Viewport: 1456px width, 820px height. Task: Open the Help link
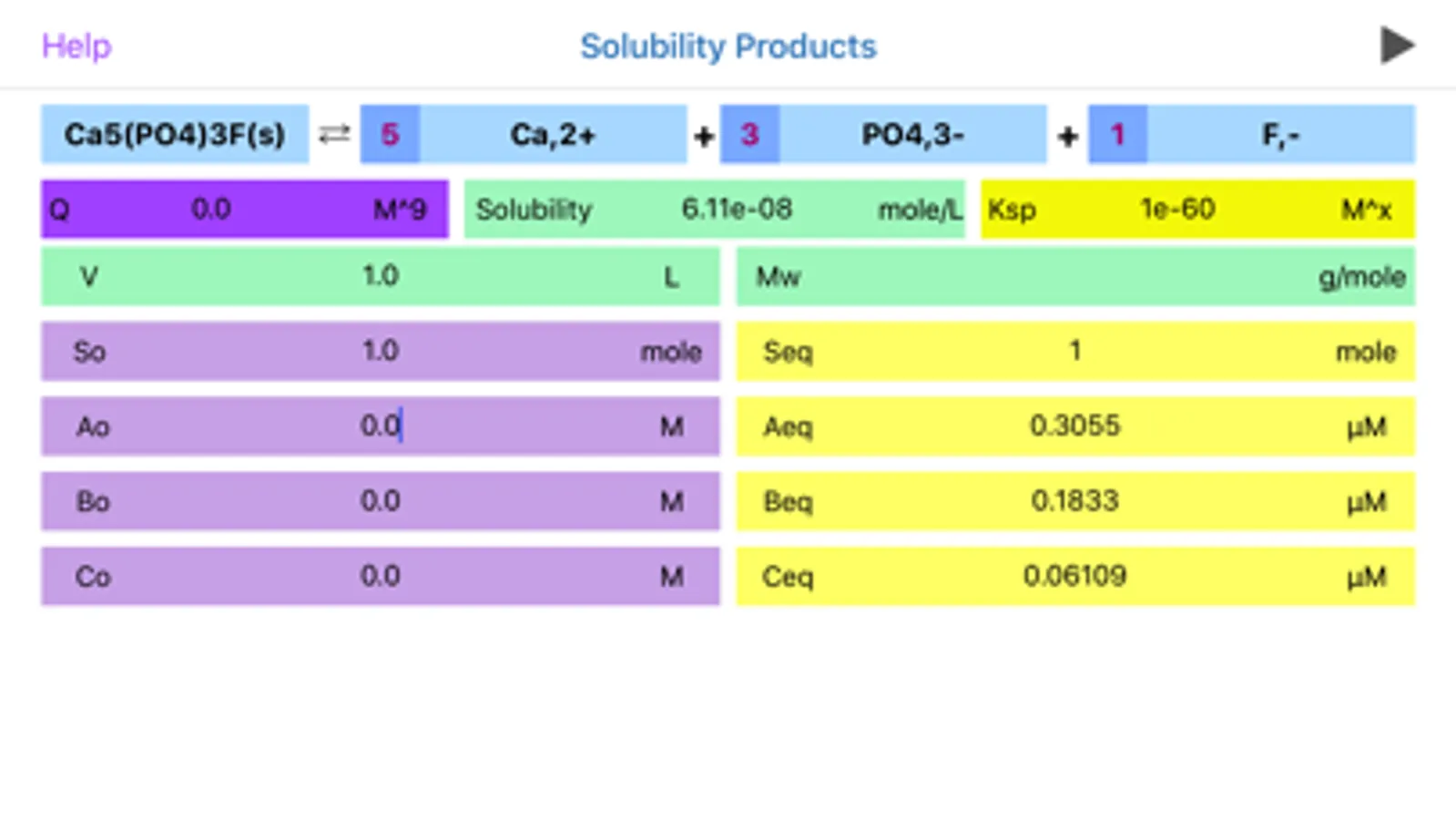pos(76,46)
